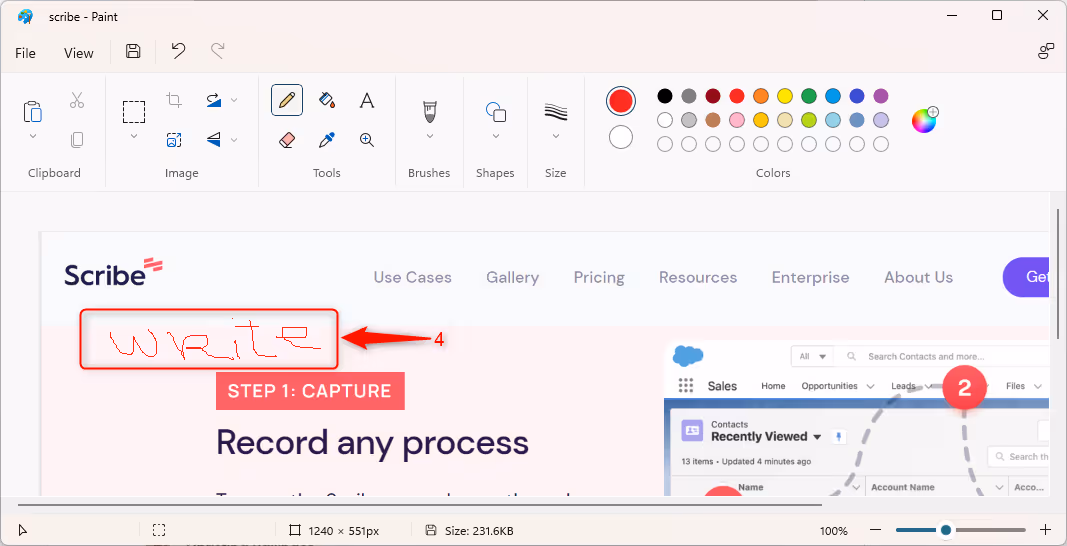Select the Text tool
This screenshot has width=1067, height=546.
pyautogui.click(x=367, y=101)
